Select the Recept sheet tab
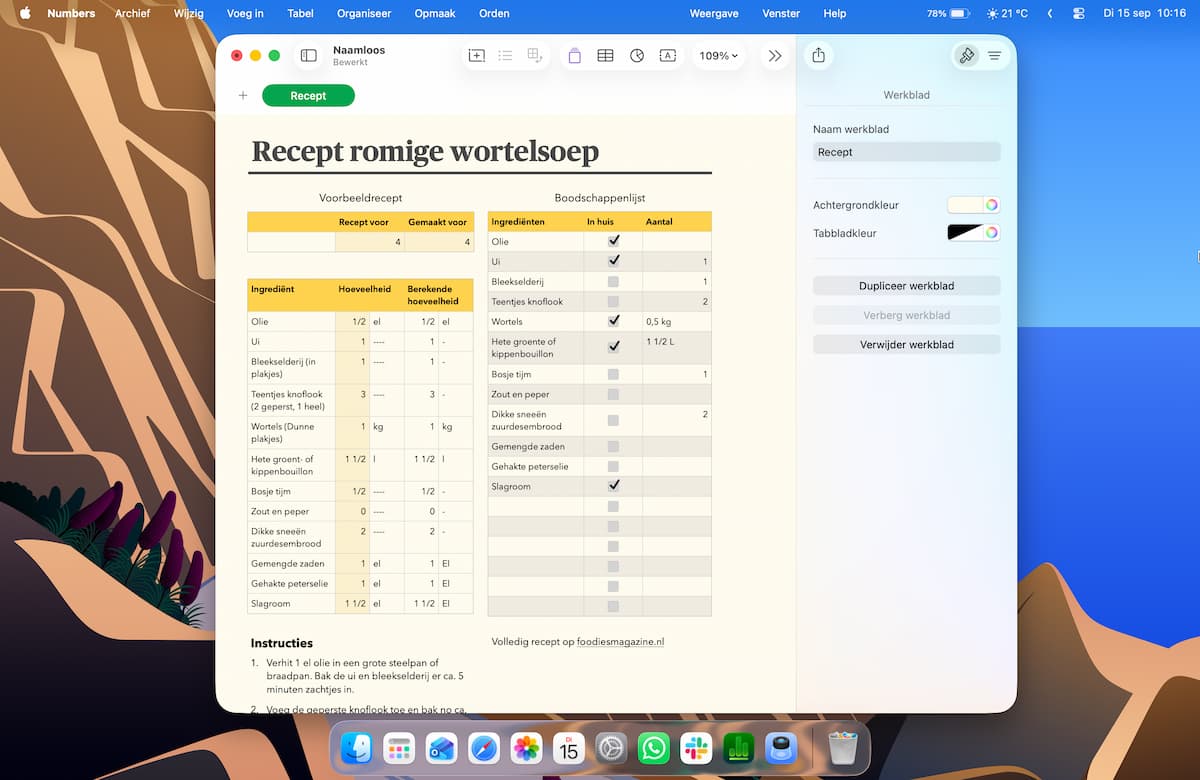Image resolution: width=1200 pixels, height=780 pixels. 308,96
